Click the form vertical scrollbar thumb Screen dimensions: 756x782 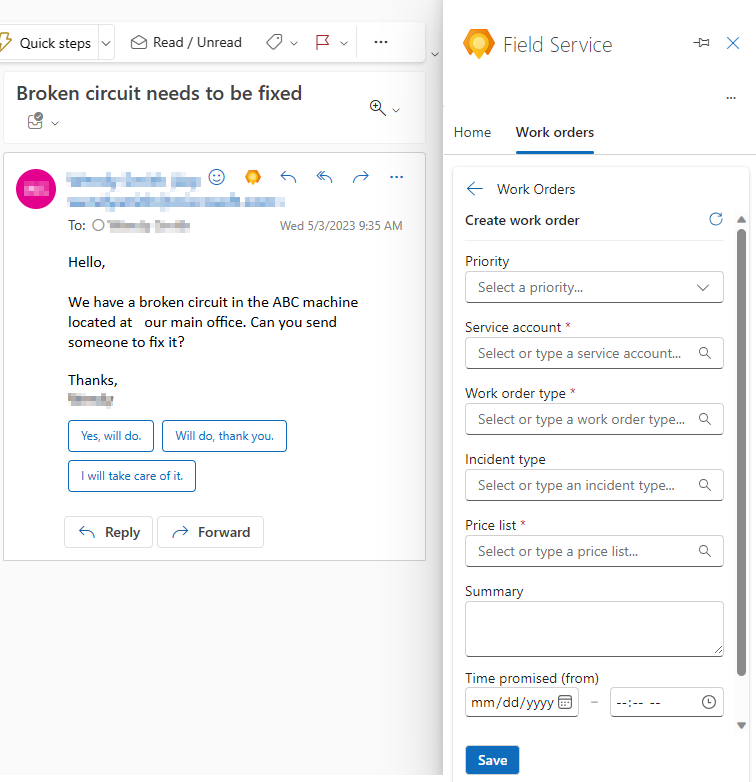coord(742,452)
